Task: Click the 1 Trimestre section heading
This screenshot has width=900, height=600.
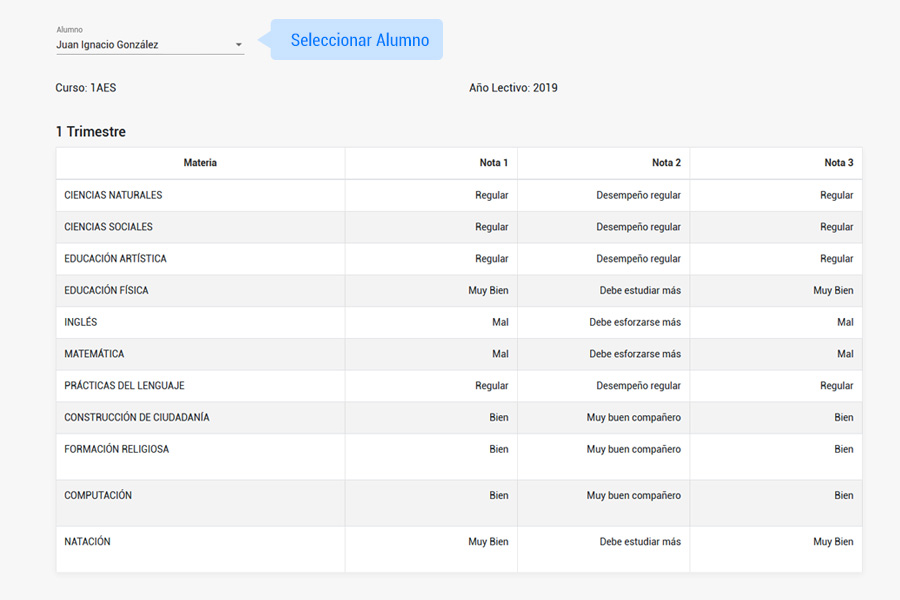Action: [91, 132]
